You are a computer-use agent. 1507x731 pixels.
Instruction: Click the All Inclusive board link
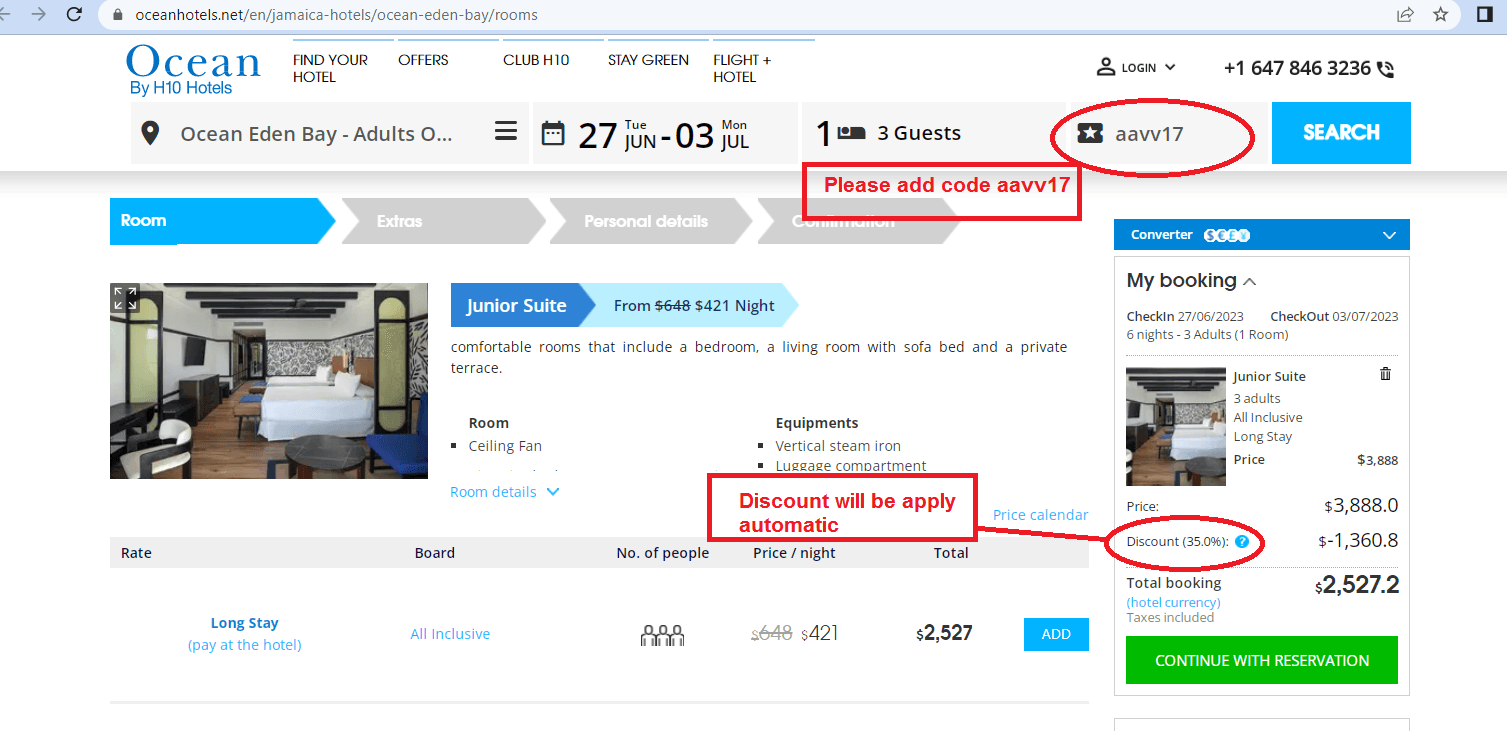coord(450,634)
